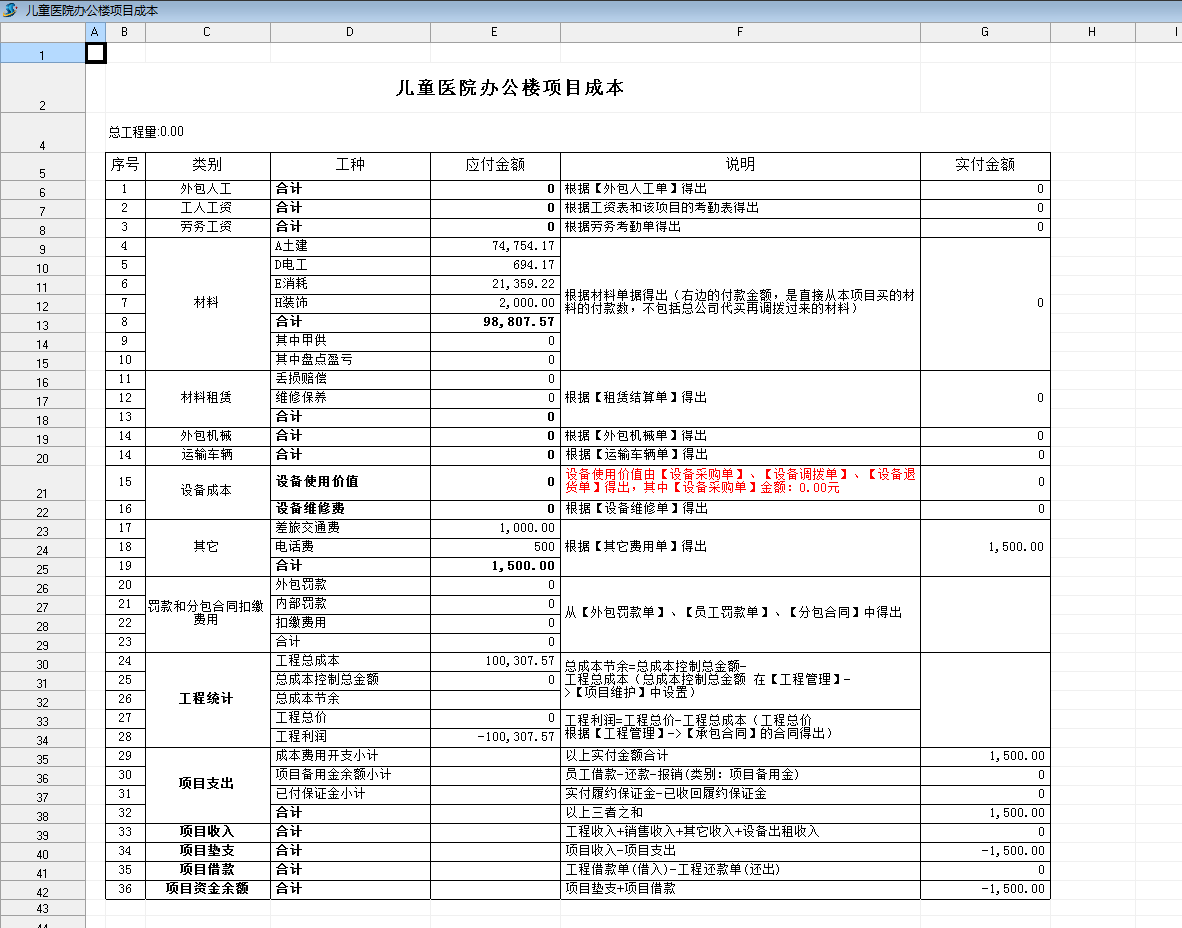
Task: Select row 34 header
Action: pyautogui.click(x=42, y=740)
